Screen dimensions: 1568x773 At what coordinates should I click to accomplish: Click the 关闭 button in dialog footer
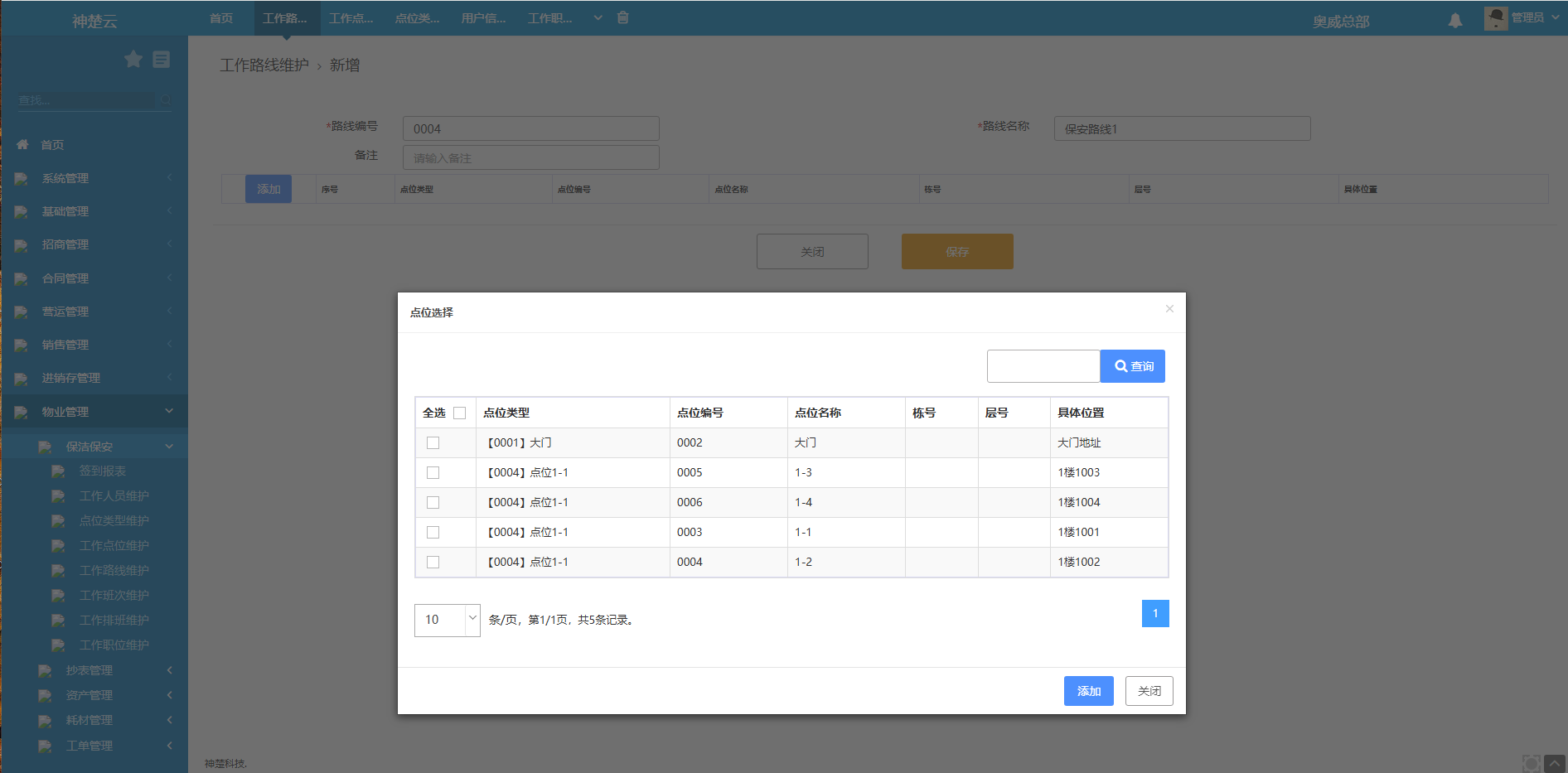[1149, 691]
